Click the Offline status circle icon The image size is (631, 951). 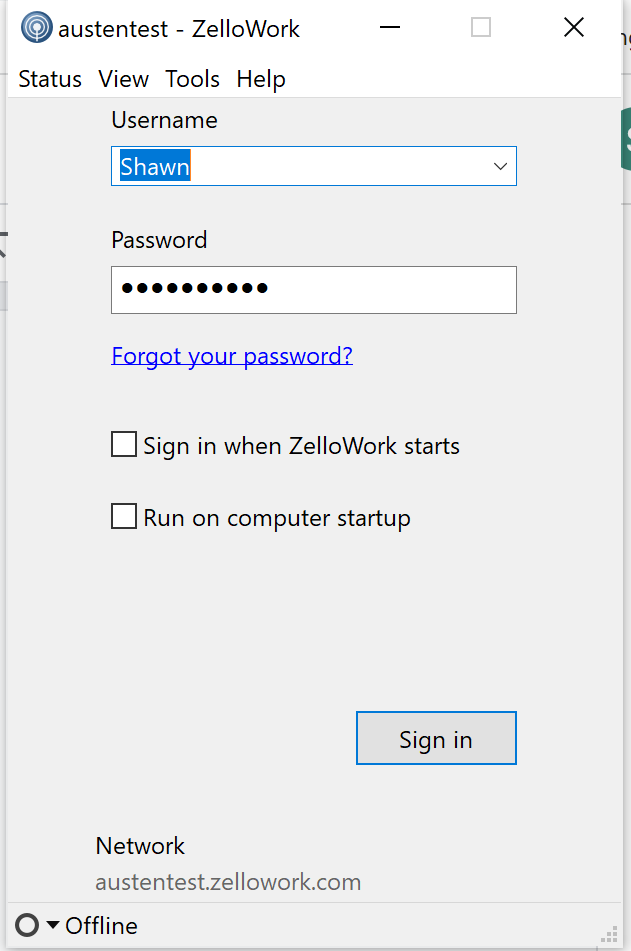[27, 925]
